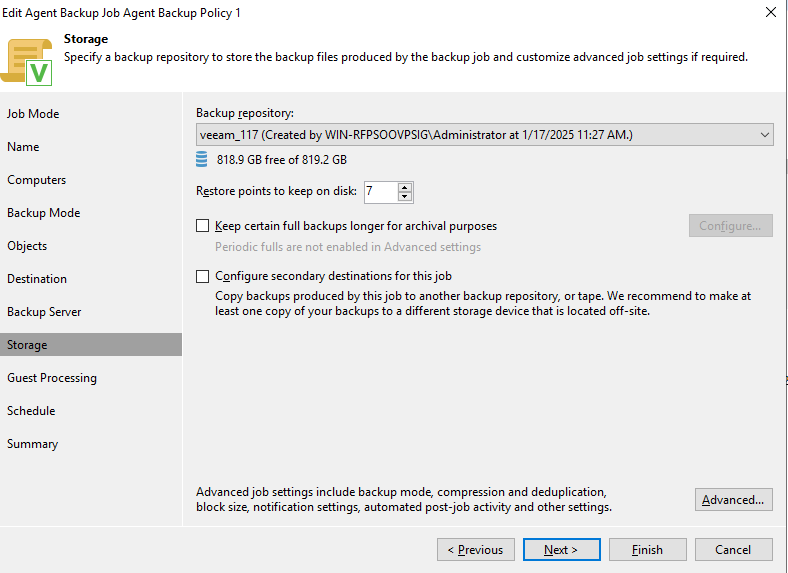Go back with Previous button
This screenshot has width=788, height=573.
(476, 549)
